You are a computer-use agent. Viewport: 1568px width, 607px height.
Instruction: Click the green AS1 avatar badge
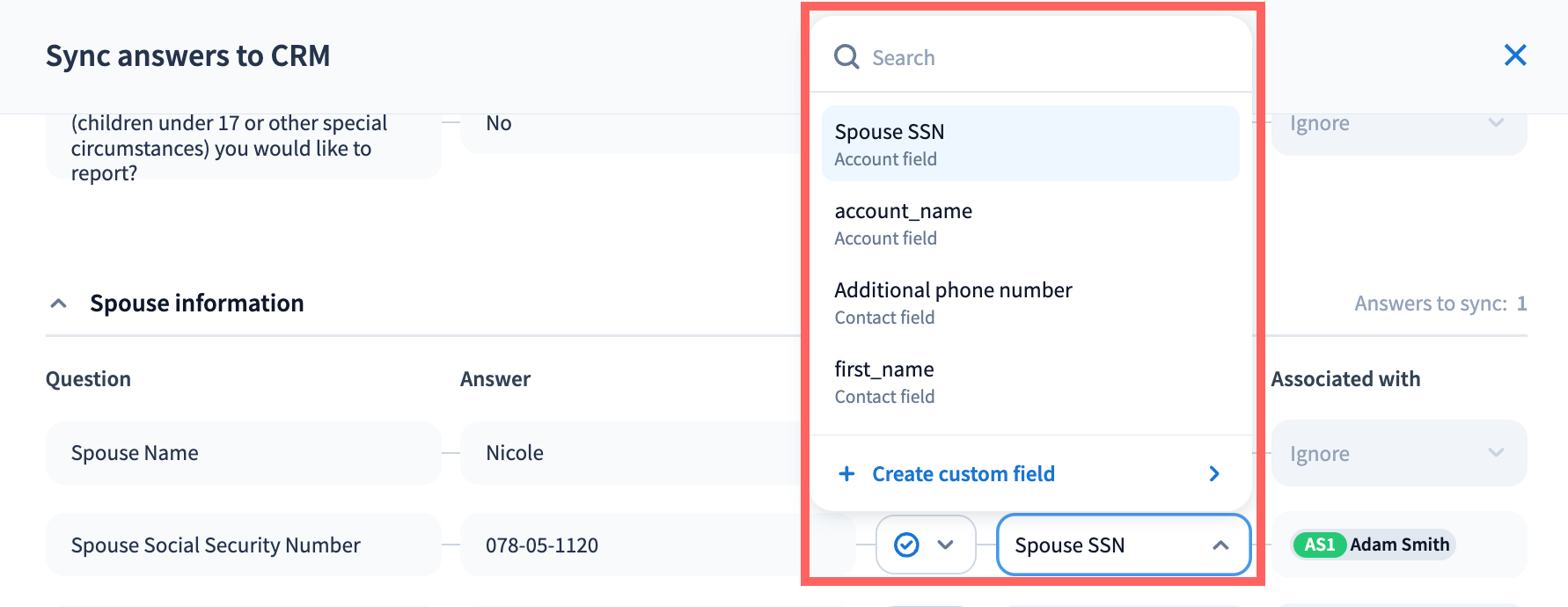click(1319, 545)
